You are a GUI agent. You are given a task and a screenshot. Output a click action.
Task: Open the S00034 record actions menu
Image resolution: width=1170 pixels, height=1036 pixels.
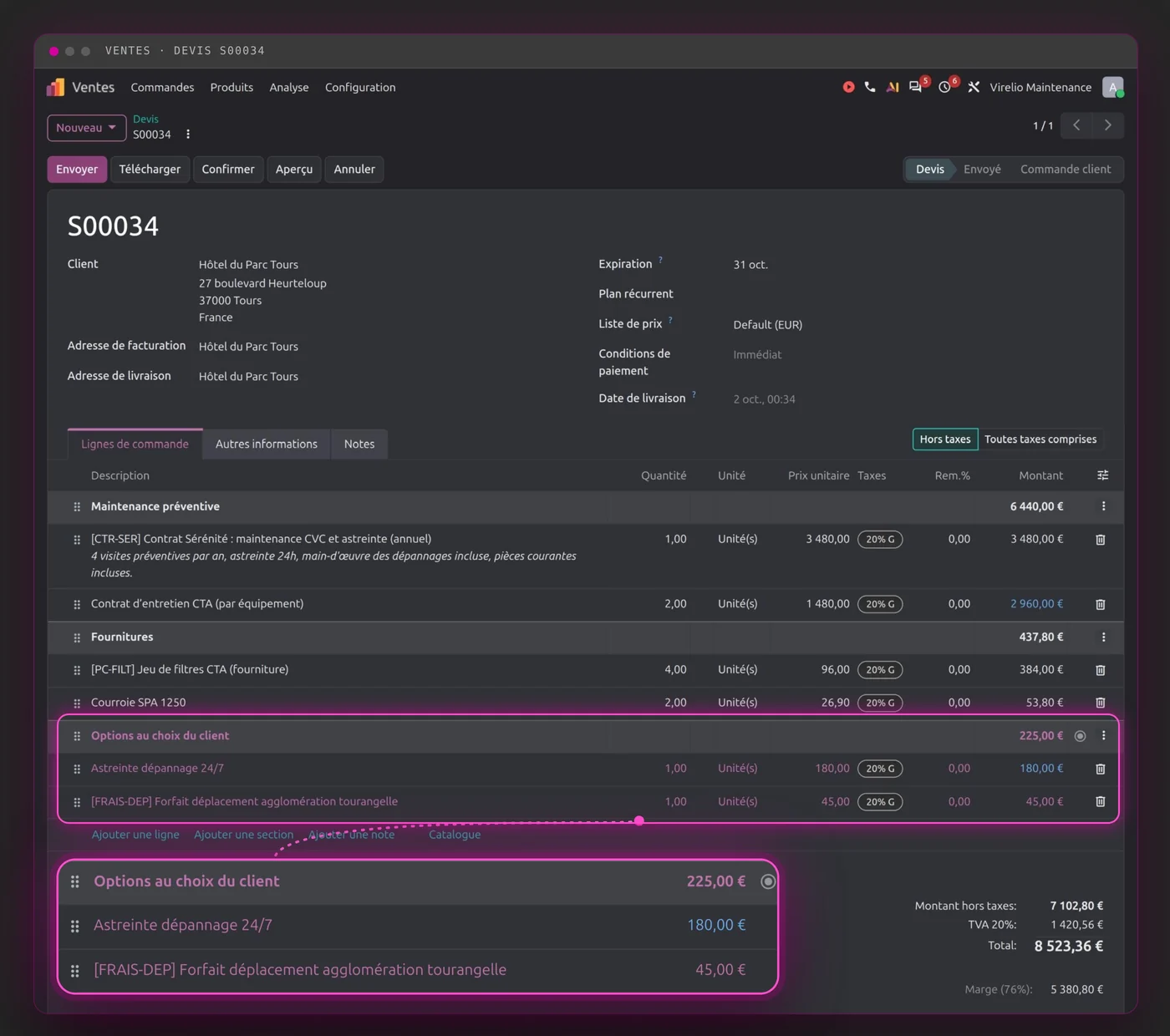[x=188, y=135]
